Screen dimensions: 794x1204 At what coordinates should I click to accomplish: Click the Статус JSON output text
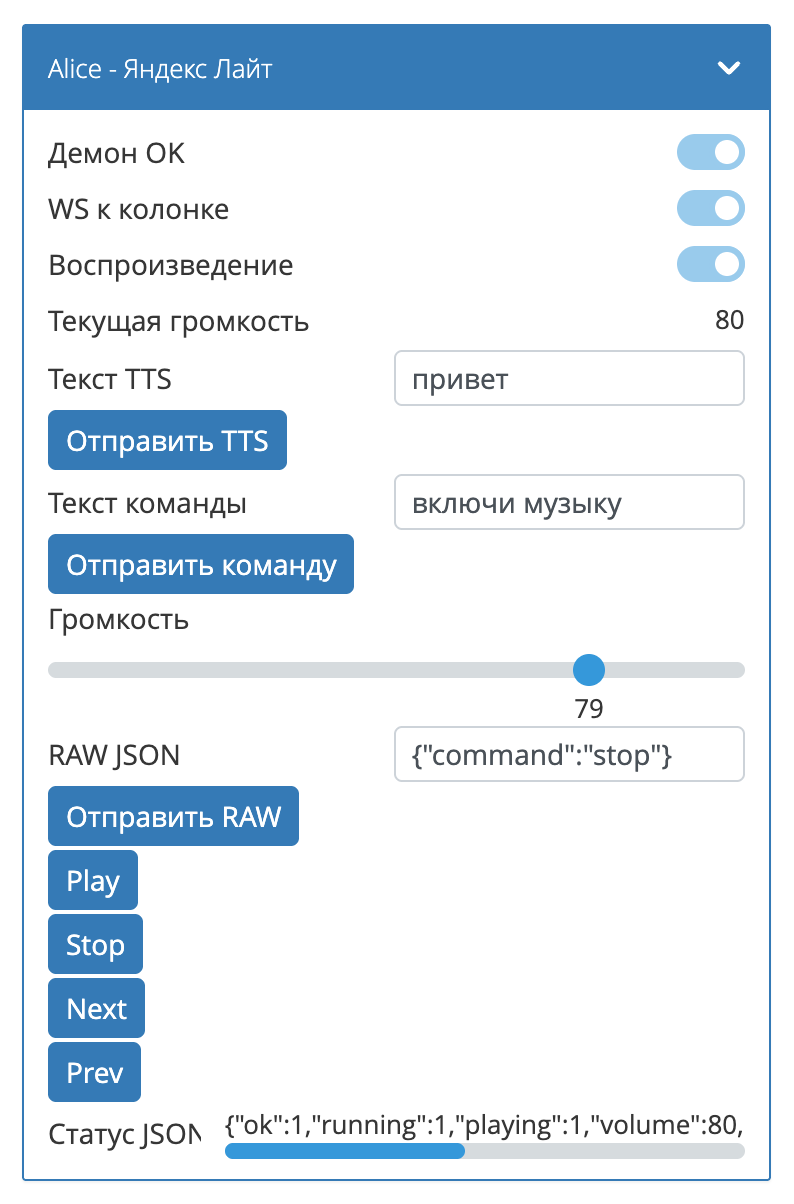click(x=484, y=1125)
